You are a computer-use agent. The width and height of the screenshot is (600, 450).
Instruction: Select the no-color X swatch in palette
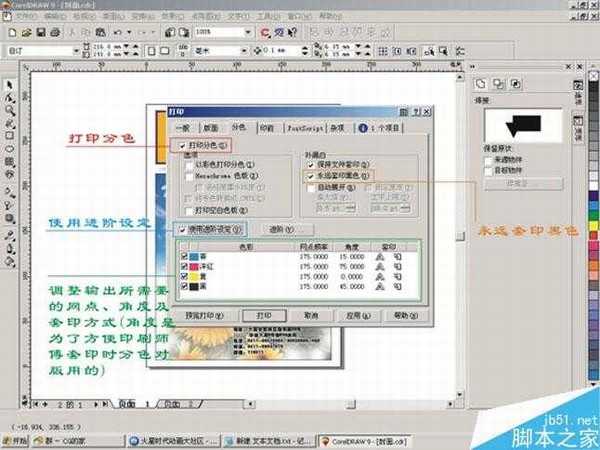pyautogui.click(x=593, y=76)
